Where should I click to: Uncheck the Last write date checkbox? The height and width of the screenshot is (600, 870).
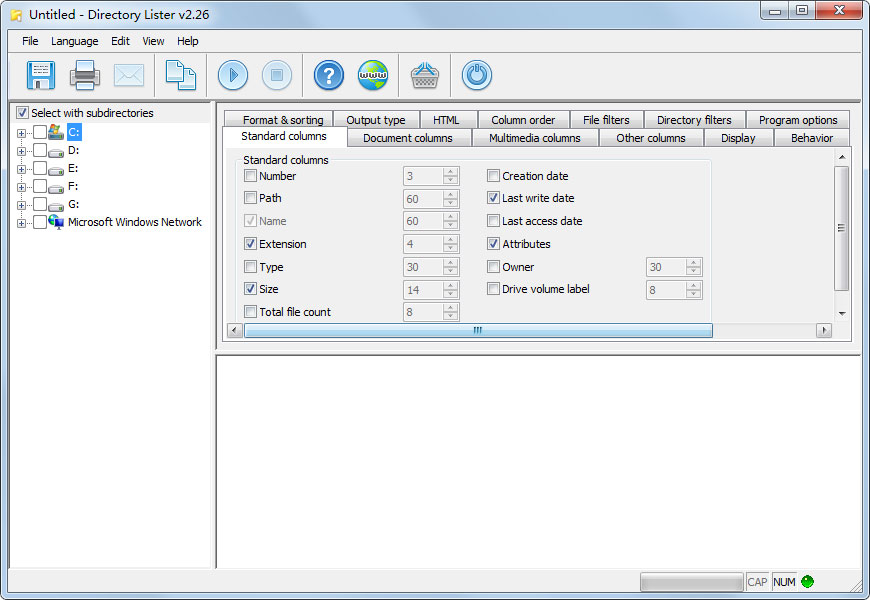[493, 198]
